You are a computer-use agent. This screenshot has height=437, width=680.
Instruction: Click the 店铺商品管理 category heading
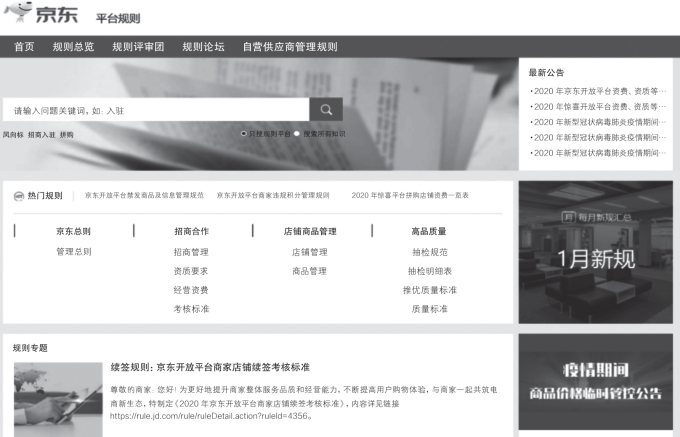[310, 231]
